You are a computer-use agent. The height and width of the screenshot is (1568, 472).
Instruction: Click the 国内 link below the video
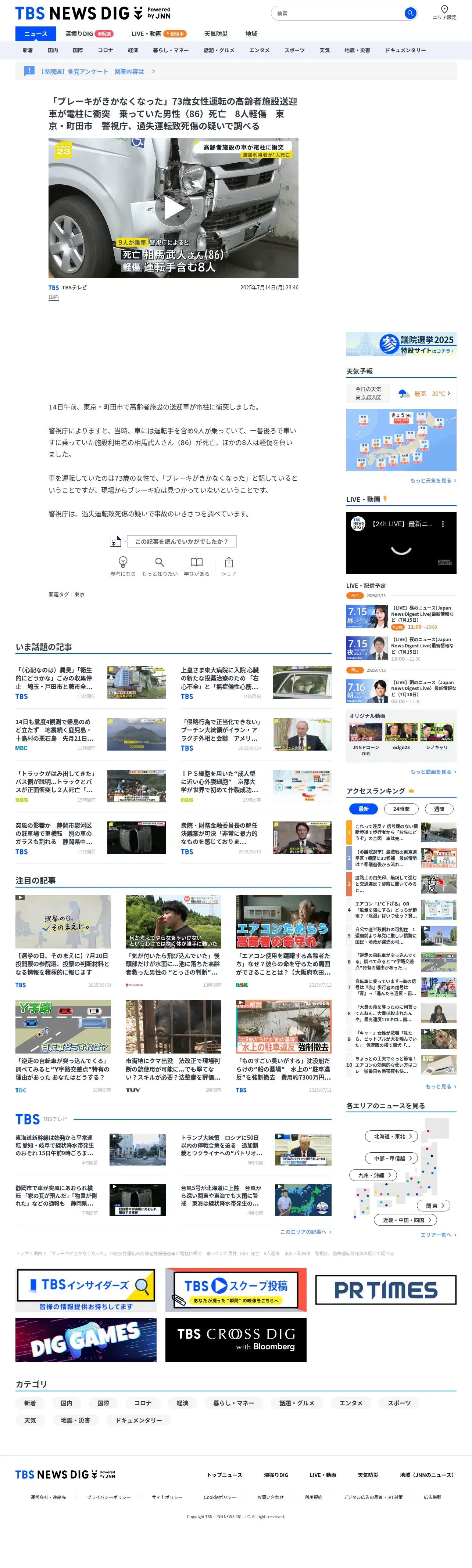[x=54, y=298]
